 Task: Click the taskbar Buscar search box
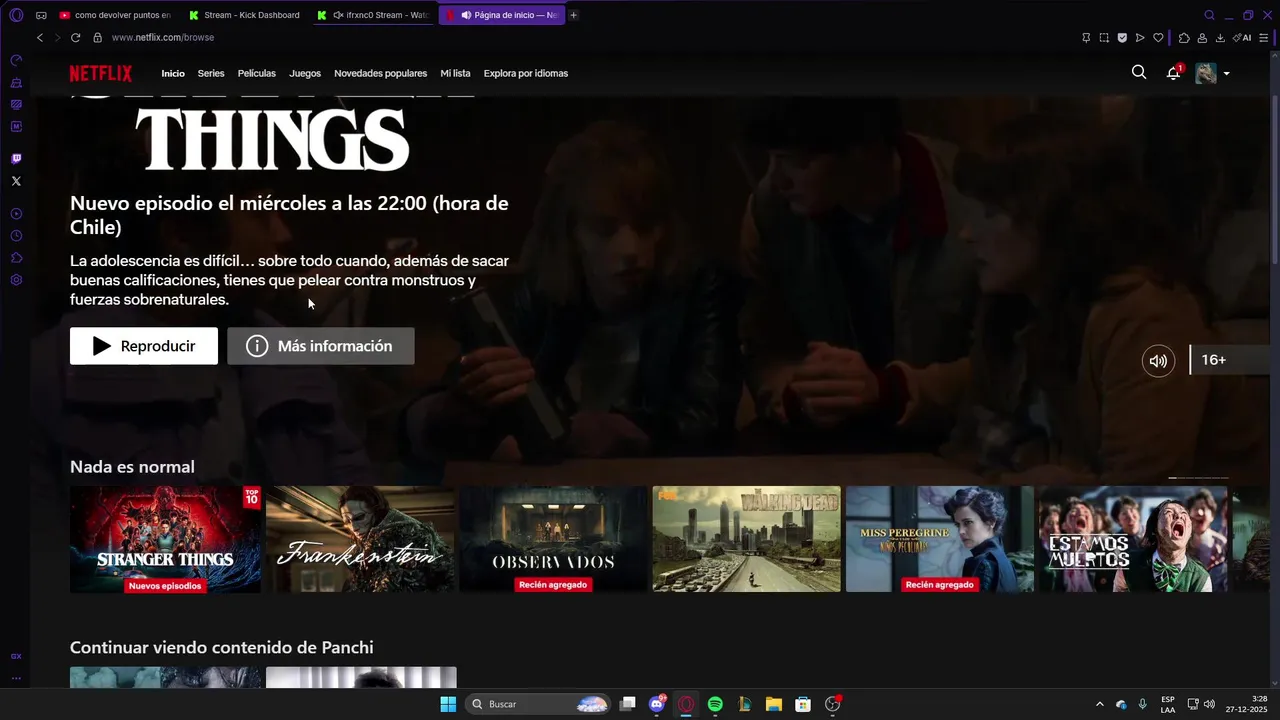click(538, 704)
